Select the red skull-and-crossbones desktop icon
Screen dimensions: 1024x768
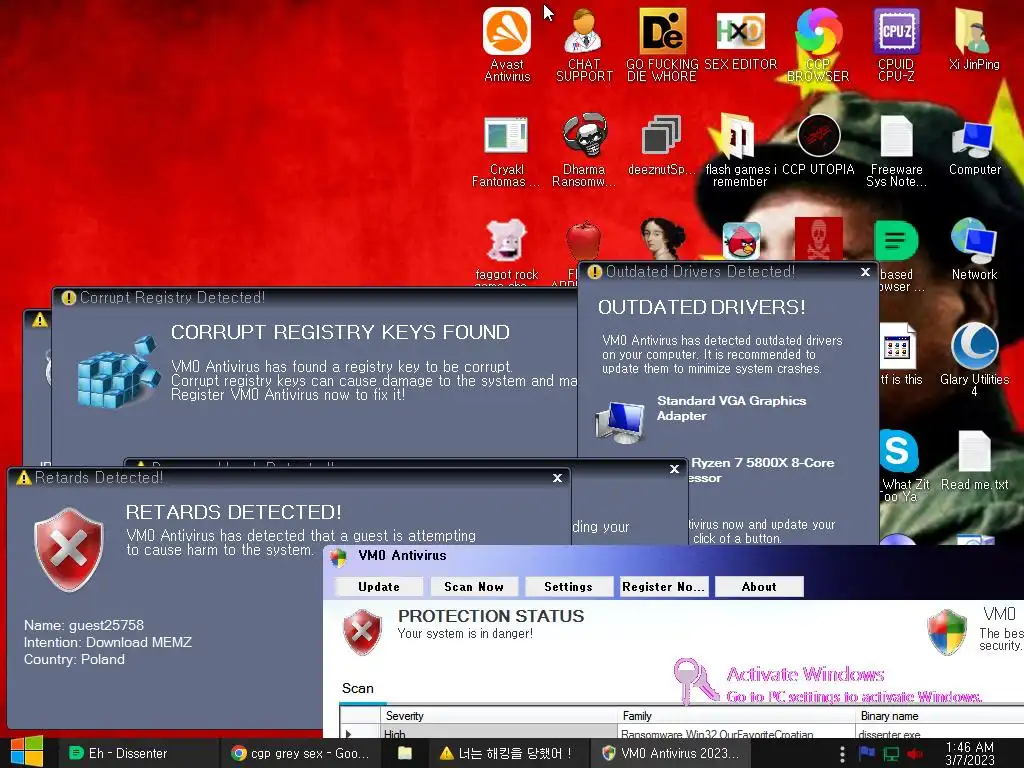[818, 238]
